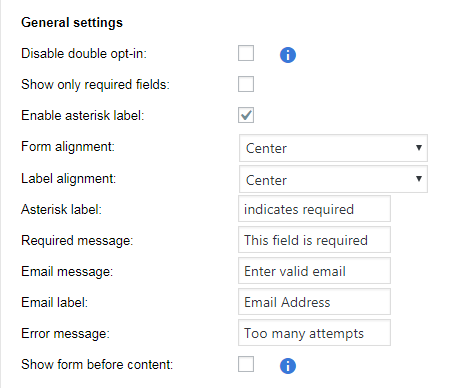Image resolution: width=451 pixels, height=388 pixels.
Task: Tick Show form before content checkbox
Action: coord(246,364)
